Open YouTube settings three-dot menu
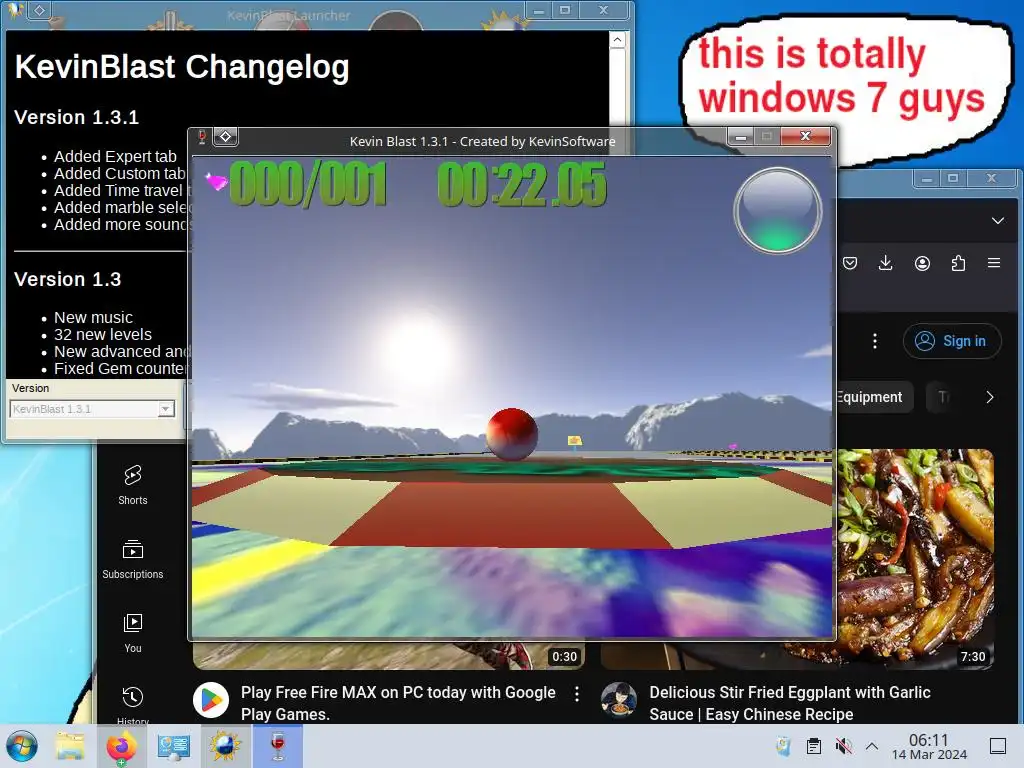The width and height of the screenshot is (1024, 768). [x=875, y=341]
